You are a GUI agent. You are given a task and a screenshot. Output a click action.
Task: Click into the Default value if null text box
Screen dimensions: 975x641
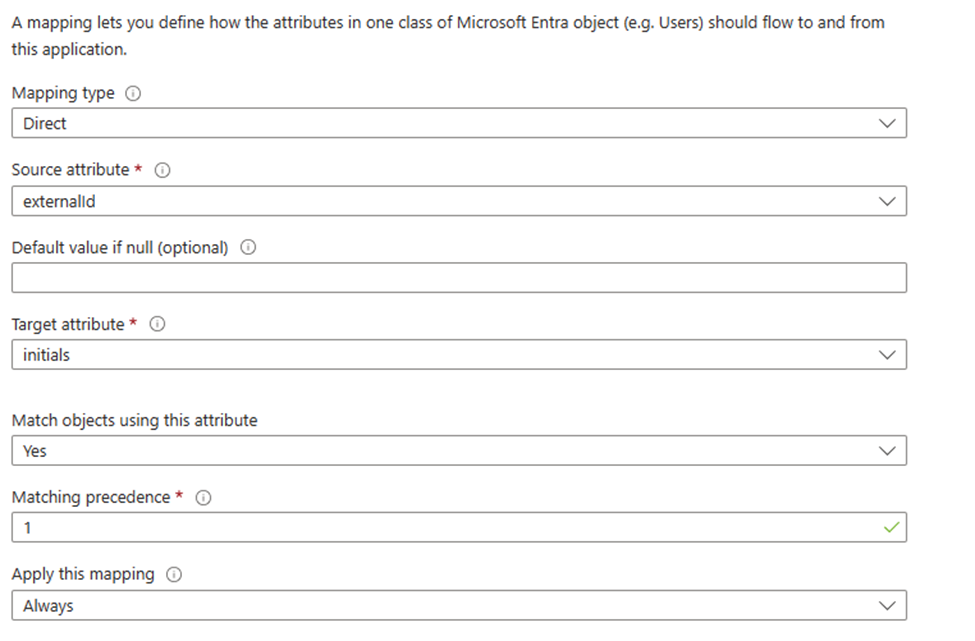pos(459,278)
